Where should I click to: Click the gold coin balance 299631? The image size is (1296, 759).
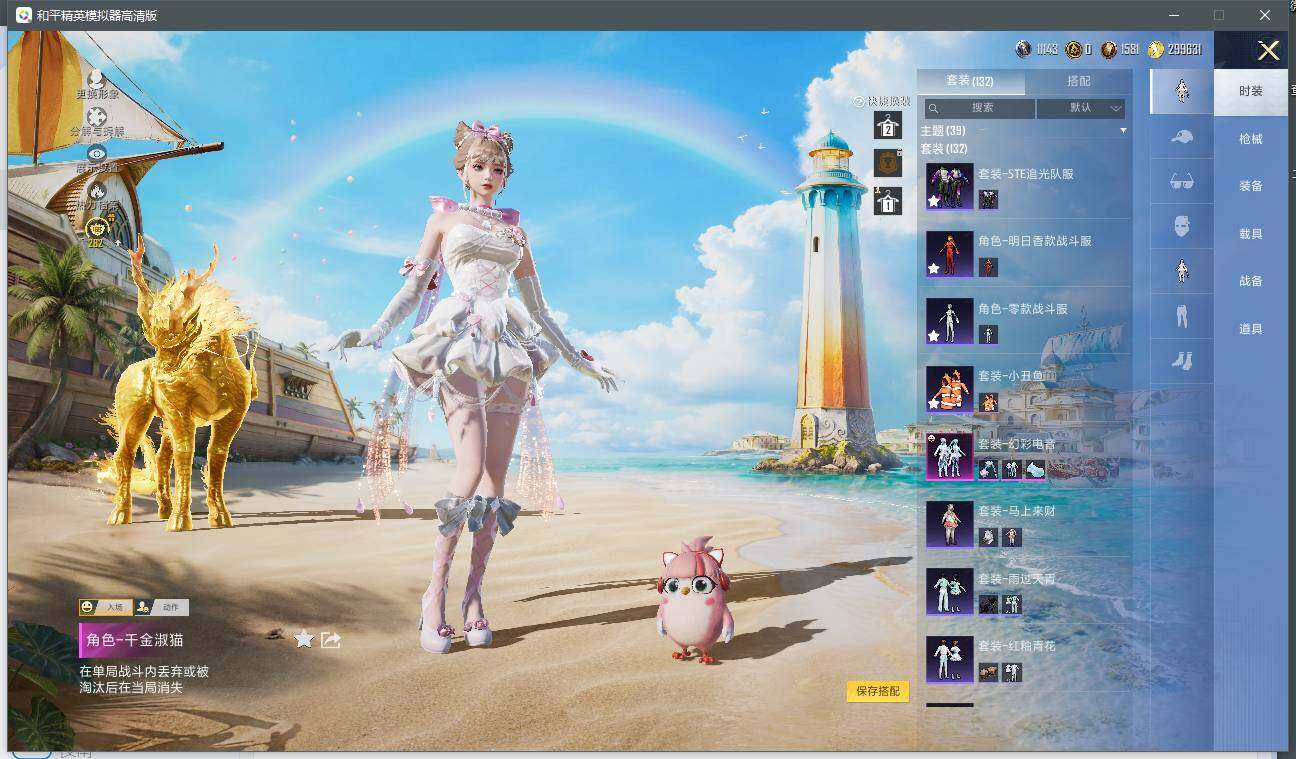1175,49
